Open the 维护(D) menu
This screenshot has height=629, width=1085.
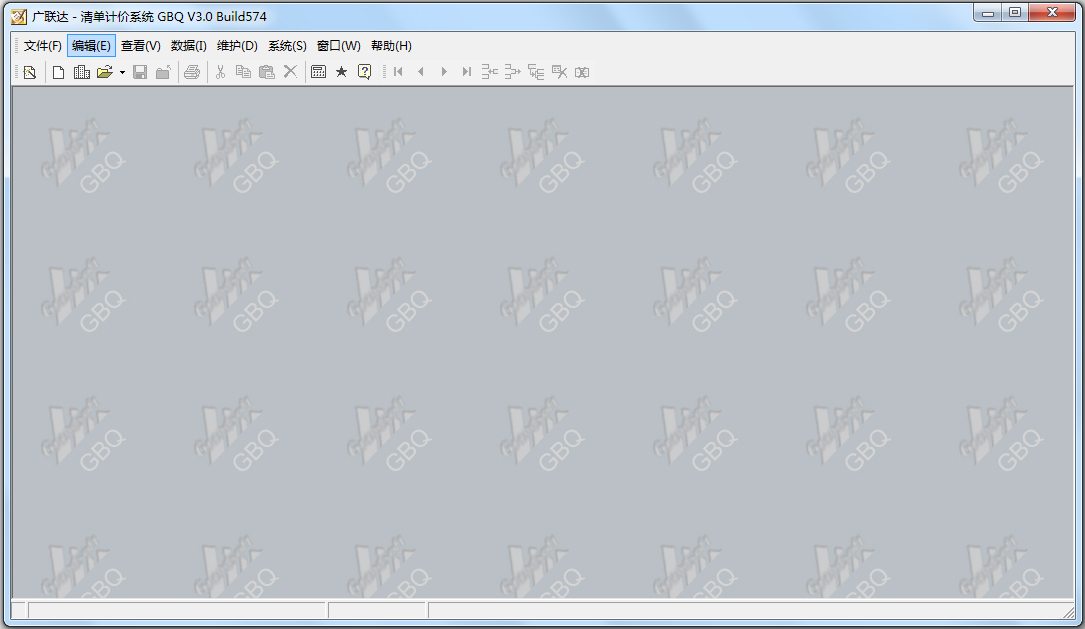pos(237,46)
